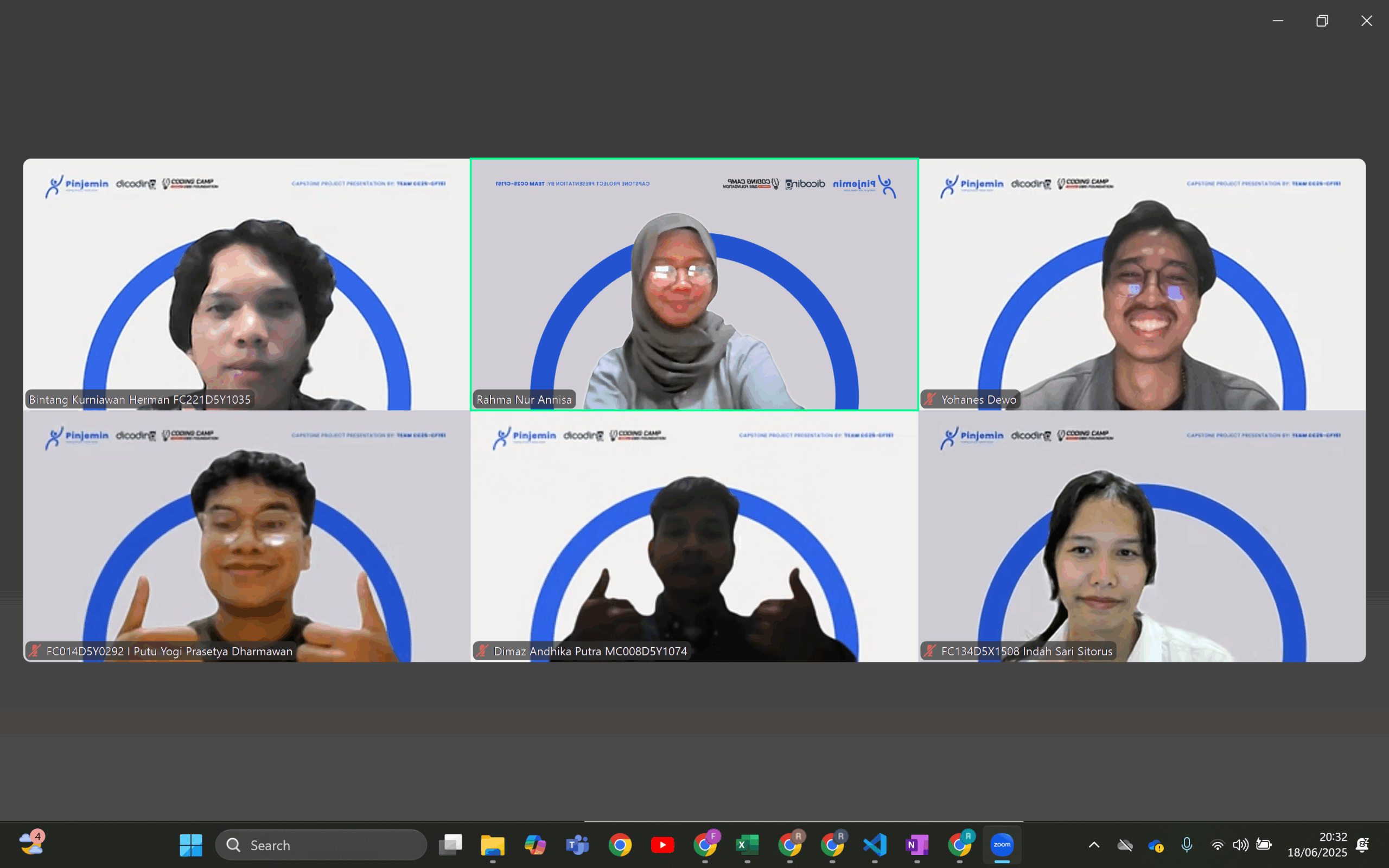The width and height of the screenshot is (1389, 868).
Task: Open Task View on taskbar
Action: (x=450, y=845)
